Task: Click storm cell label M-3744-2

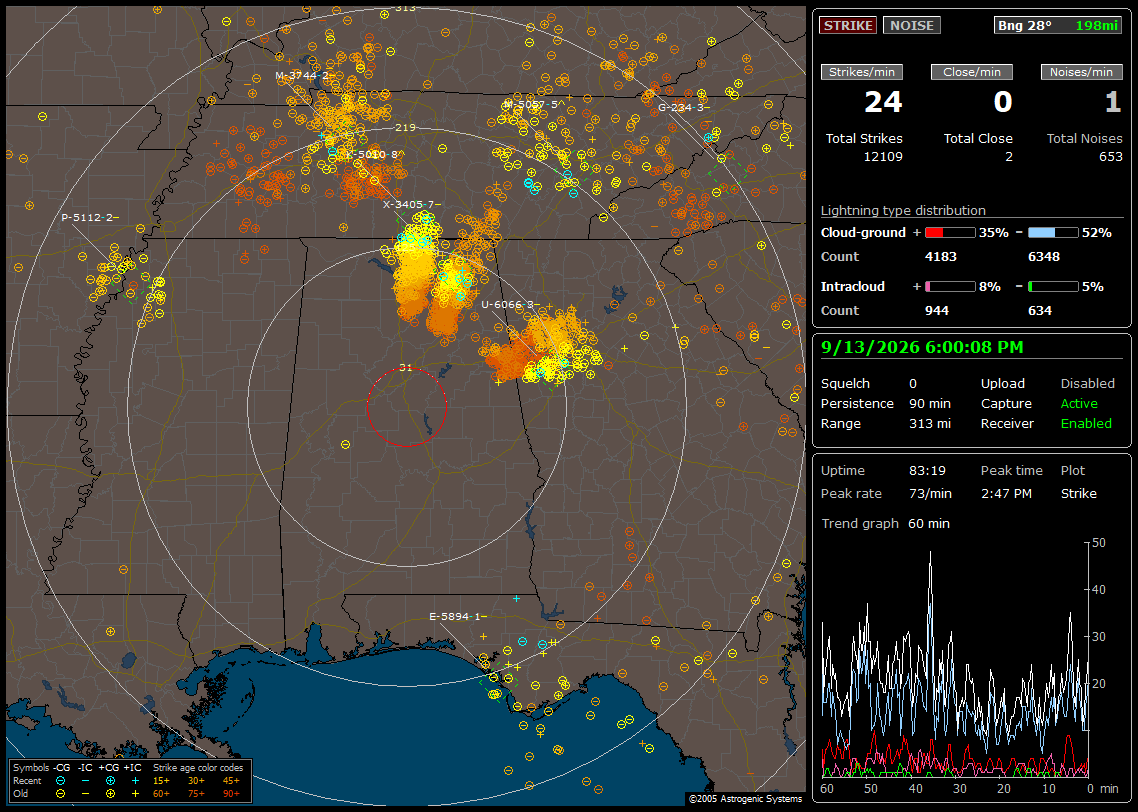Action: pyautogui.click(x=302, y=75)
